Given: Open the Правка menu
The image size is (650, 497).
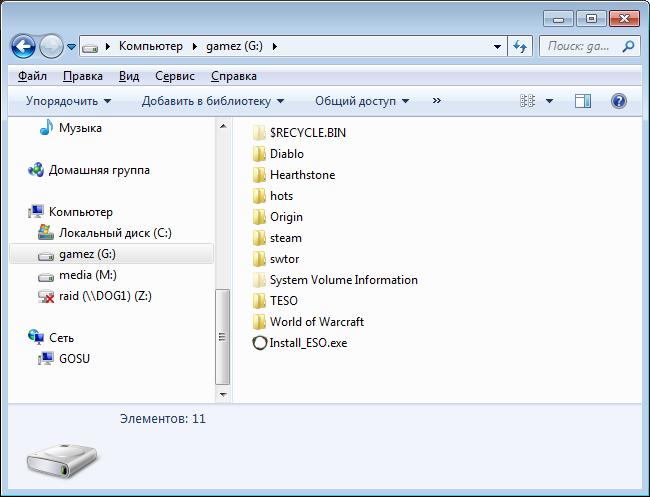Looking at the screenshot, I should [83, 76].
